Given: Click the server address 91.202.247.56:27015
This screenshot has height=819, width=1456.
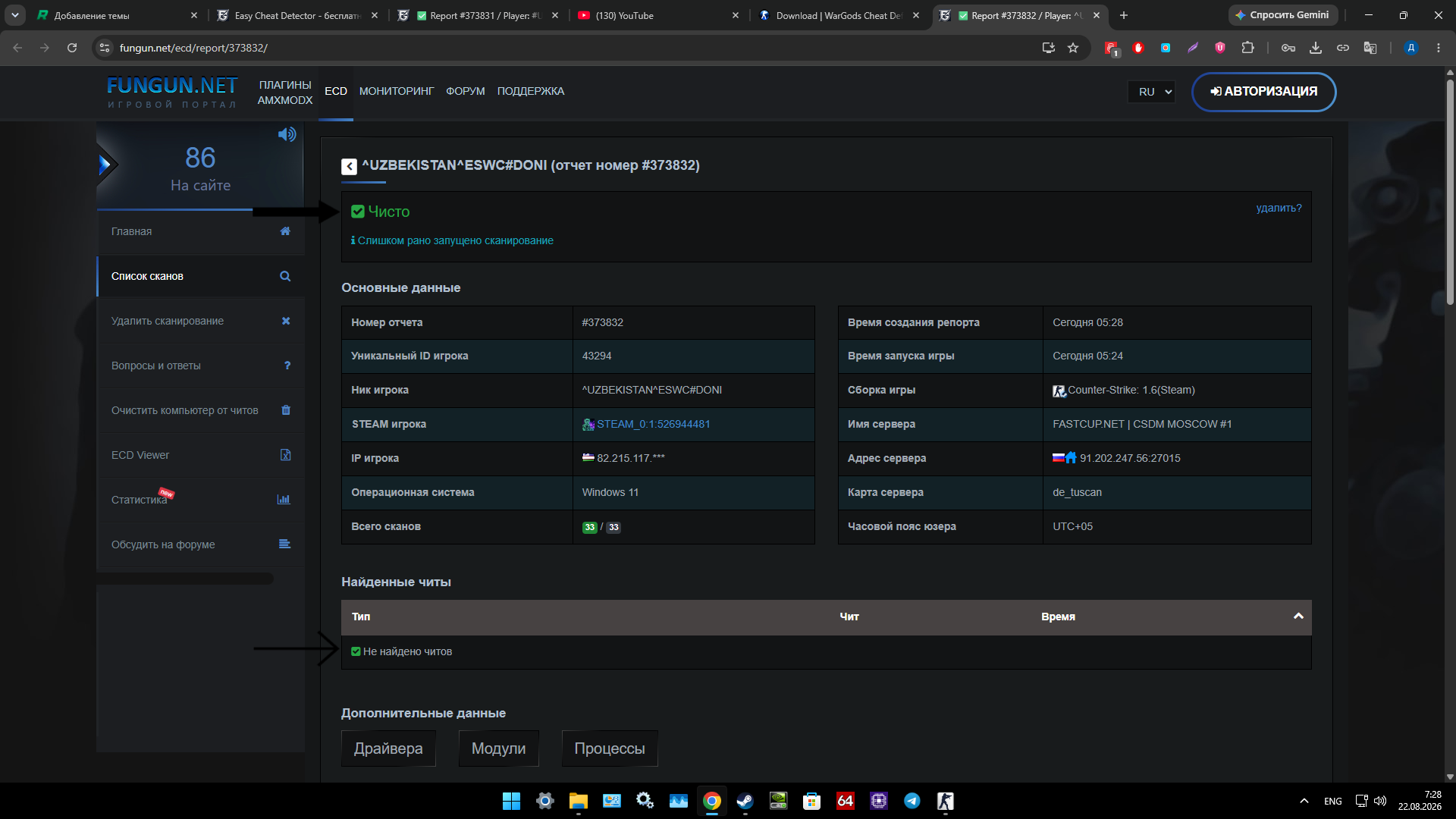Looking at the screenshot, I should (1130, 459).
